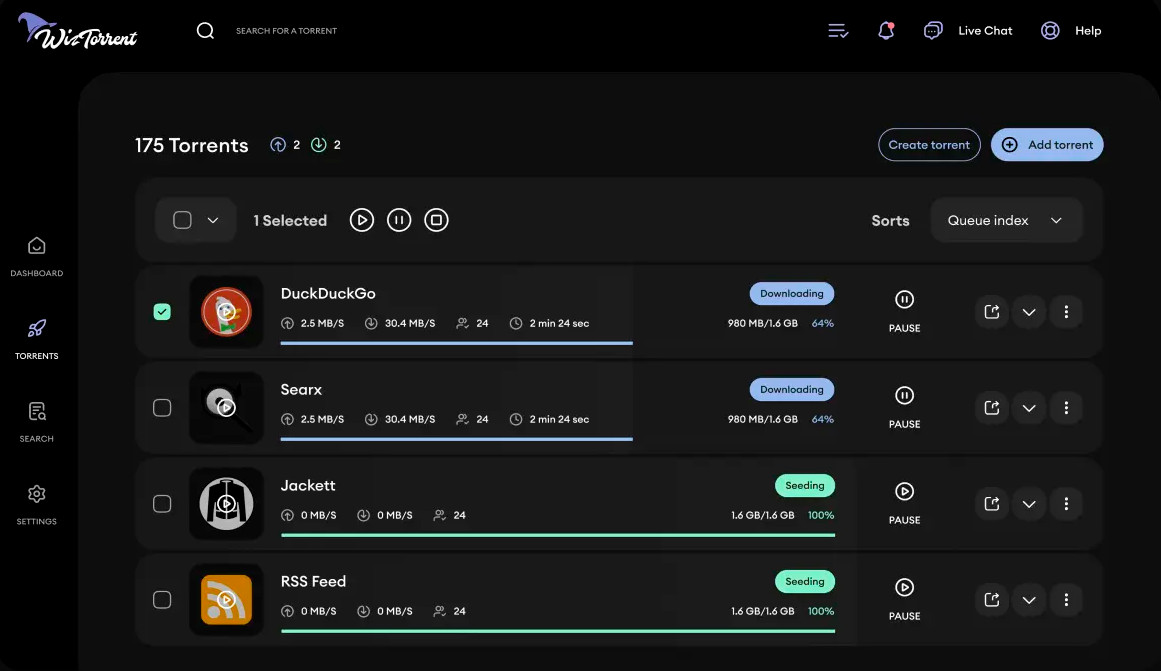Start selected torrents with play icon
Viewport: 1161px width, 671px height.
361,220
